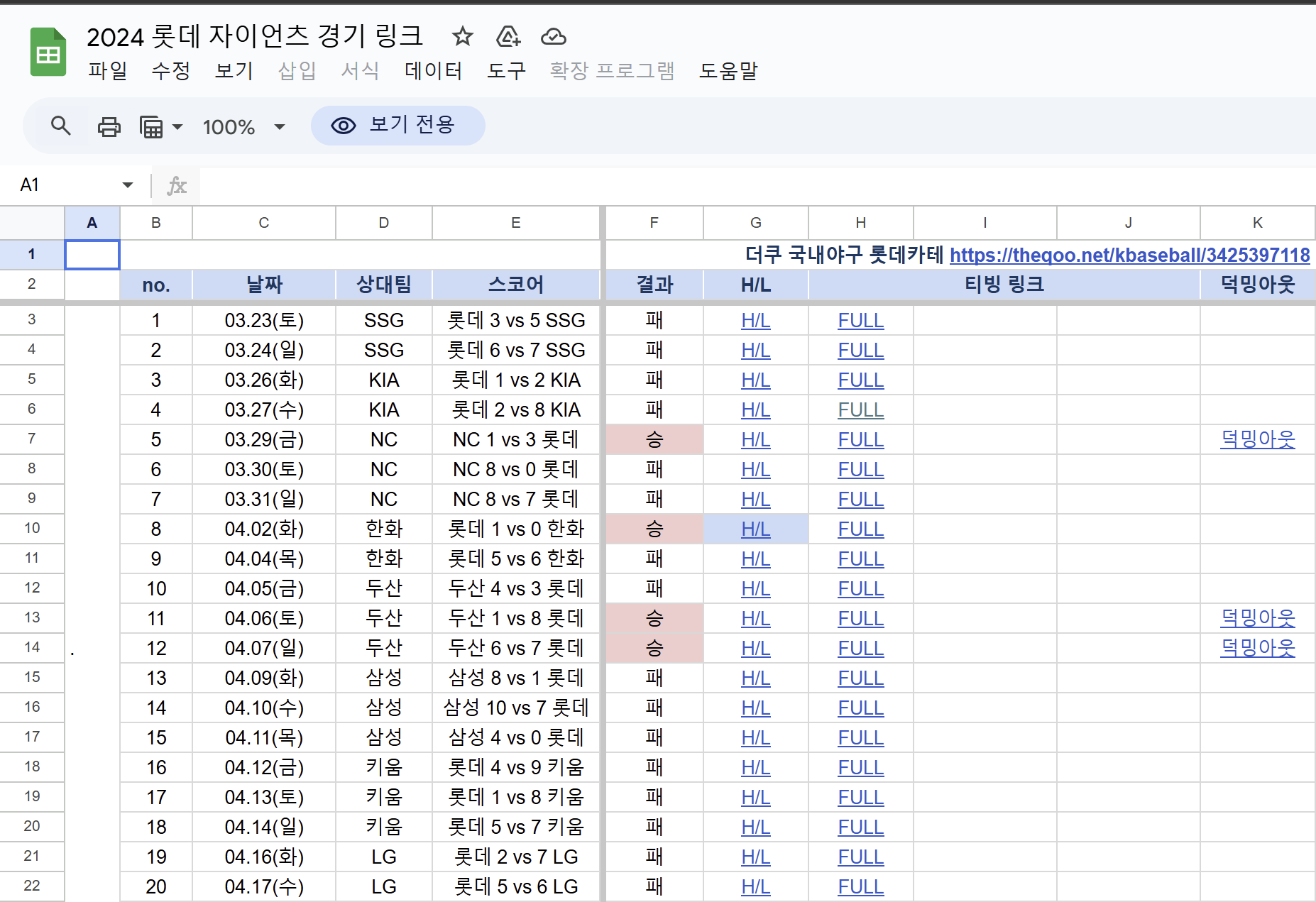Click the print icon
This screenshot has height=902, width=1316.
tap(109, 126)
